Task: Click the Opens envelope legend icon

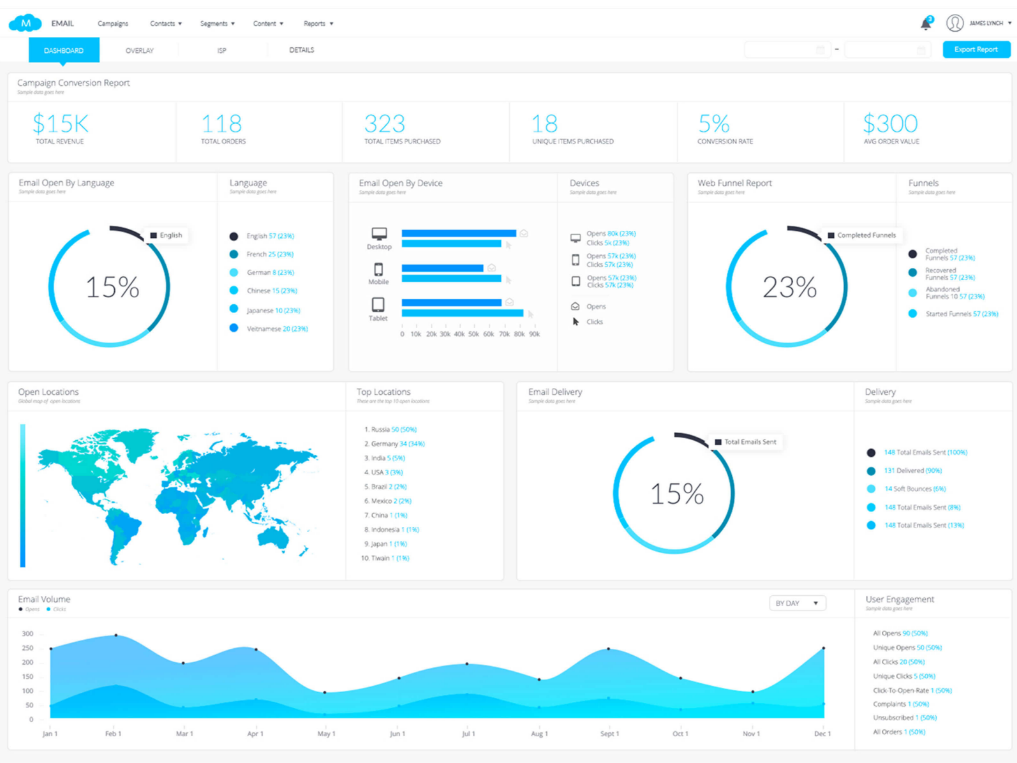Action: pos(575,307)
